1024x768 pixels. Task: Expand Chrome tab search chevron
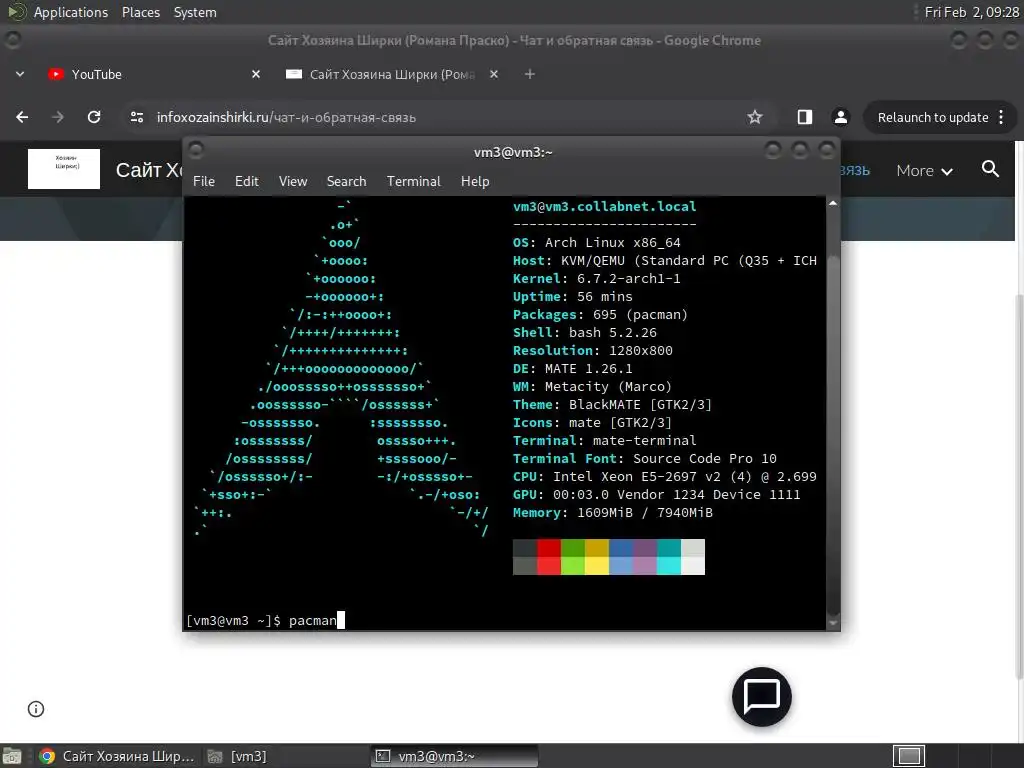(20, 74)
